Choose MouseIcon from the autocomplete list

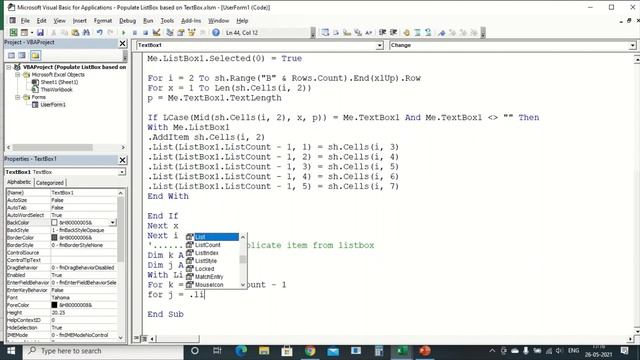(x=209, y=284)
